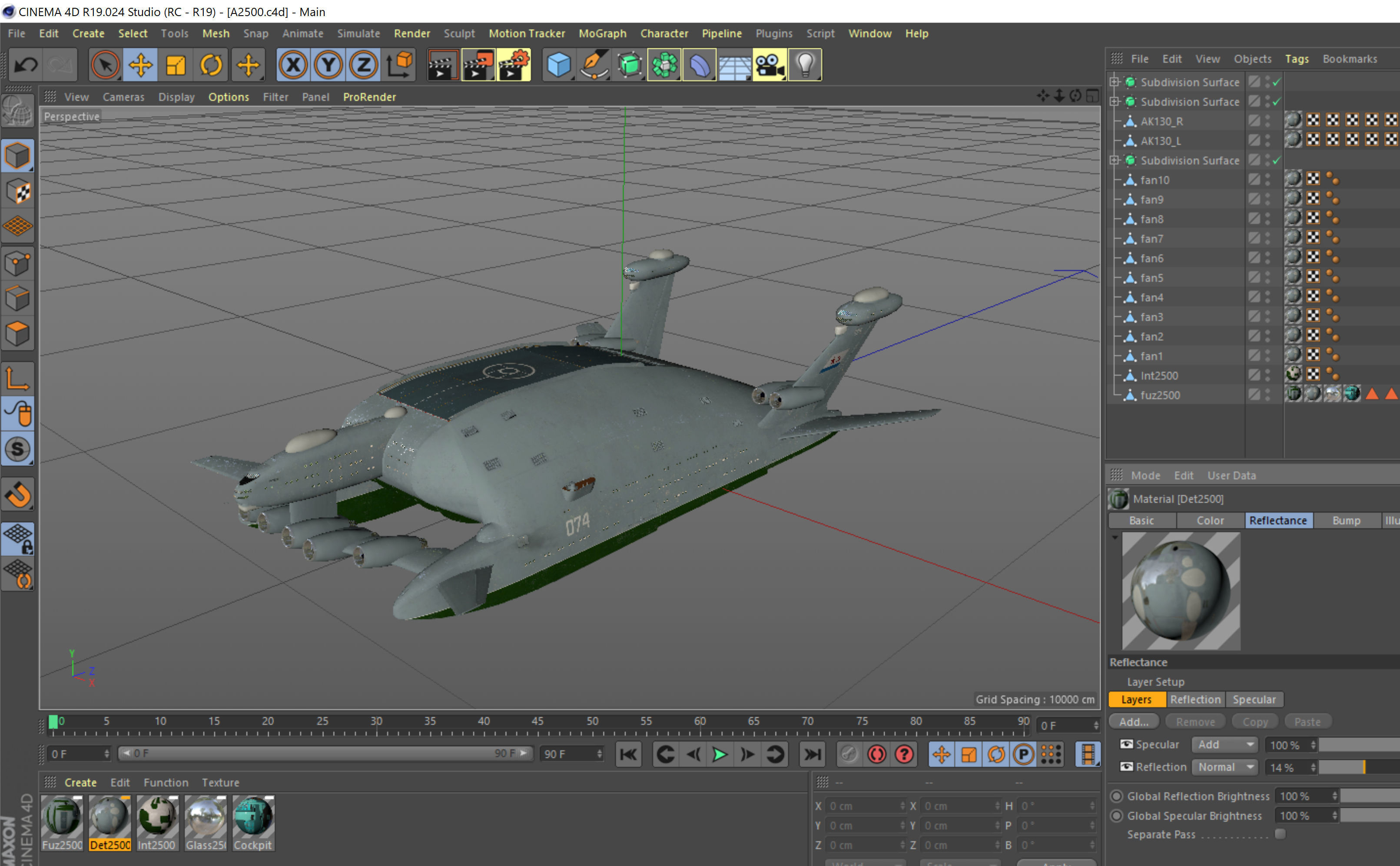Open Specular layer blend mode dropdown
The height and width of the screenshot is (866, 1400).
[1224, 745]
